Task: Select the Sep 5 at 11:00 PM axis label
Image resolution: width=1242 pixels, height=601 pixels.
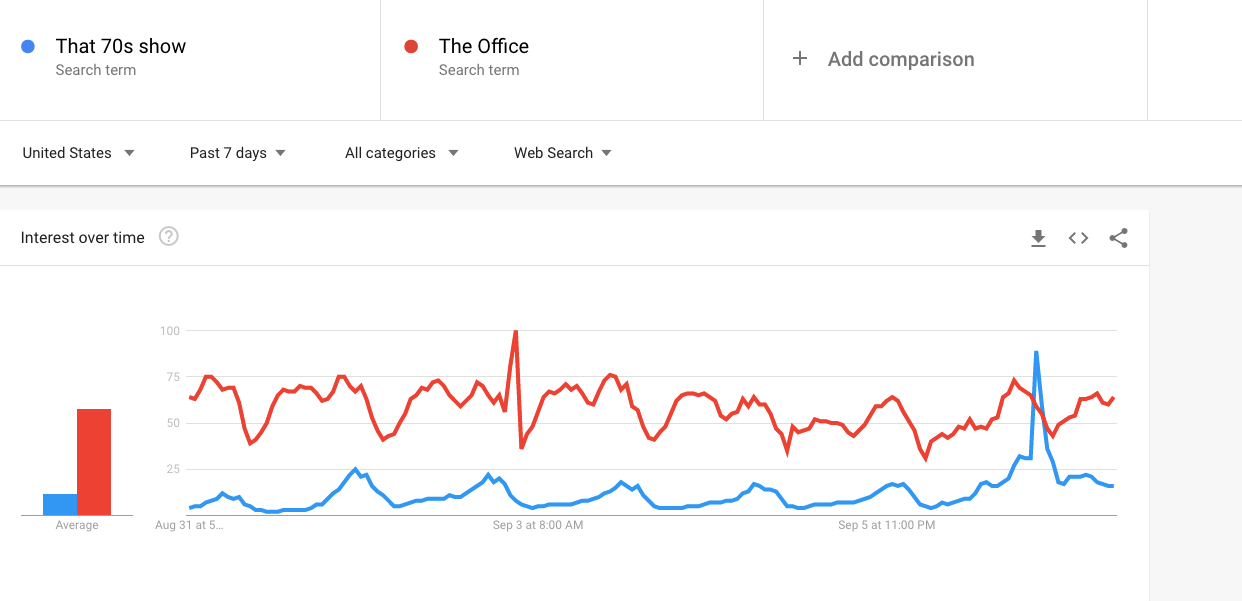Action: [886, 524]
